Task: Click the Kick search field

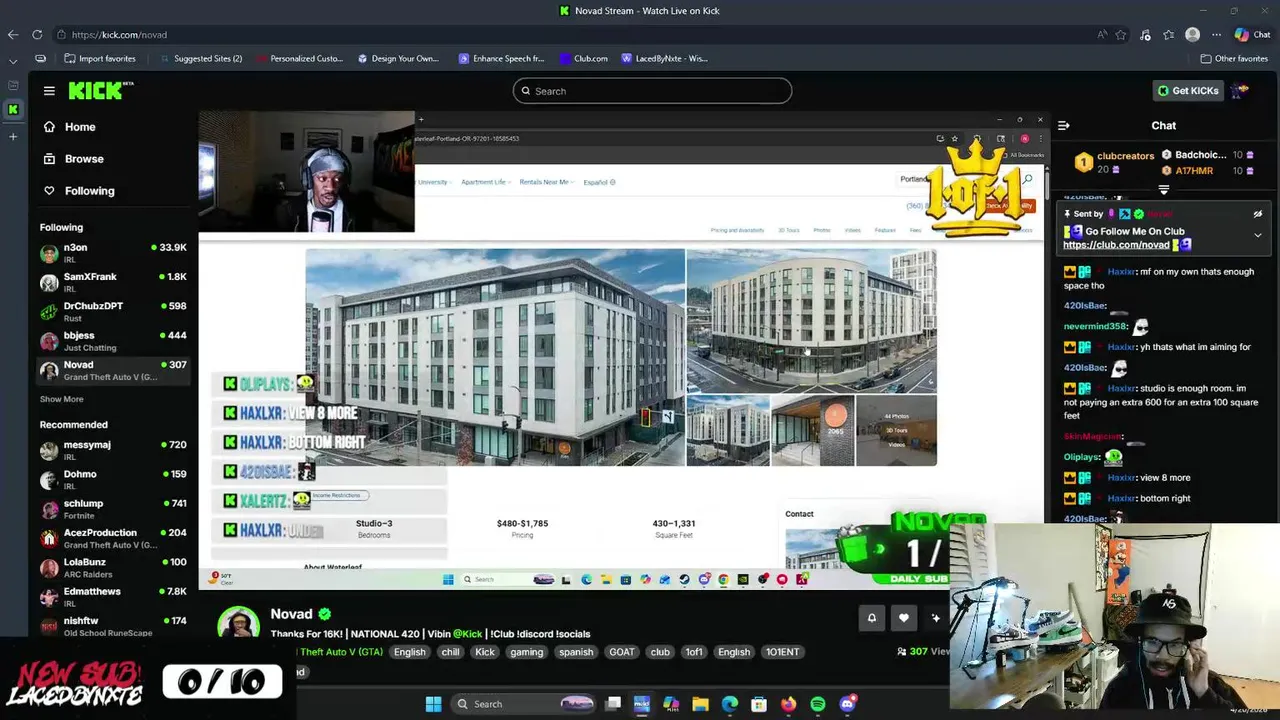Action: click(652, 91)
